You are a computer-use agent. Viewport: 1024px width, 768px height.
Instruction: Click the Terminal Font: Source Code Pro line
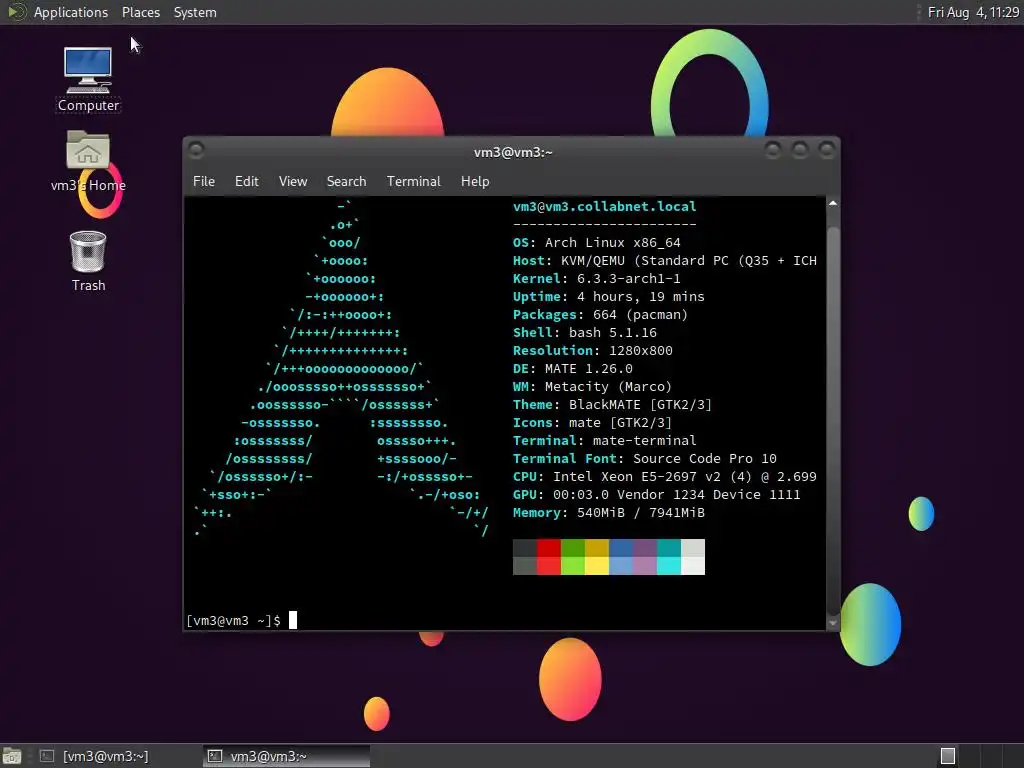coord(645,458)
